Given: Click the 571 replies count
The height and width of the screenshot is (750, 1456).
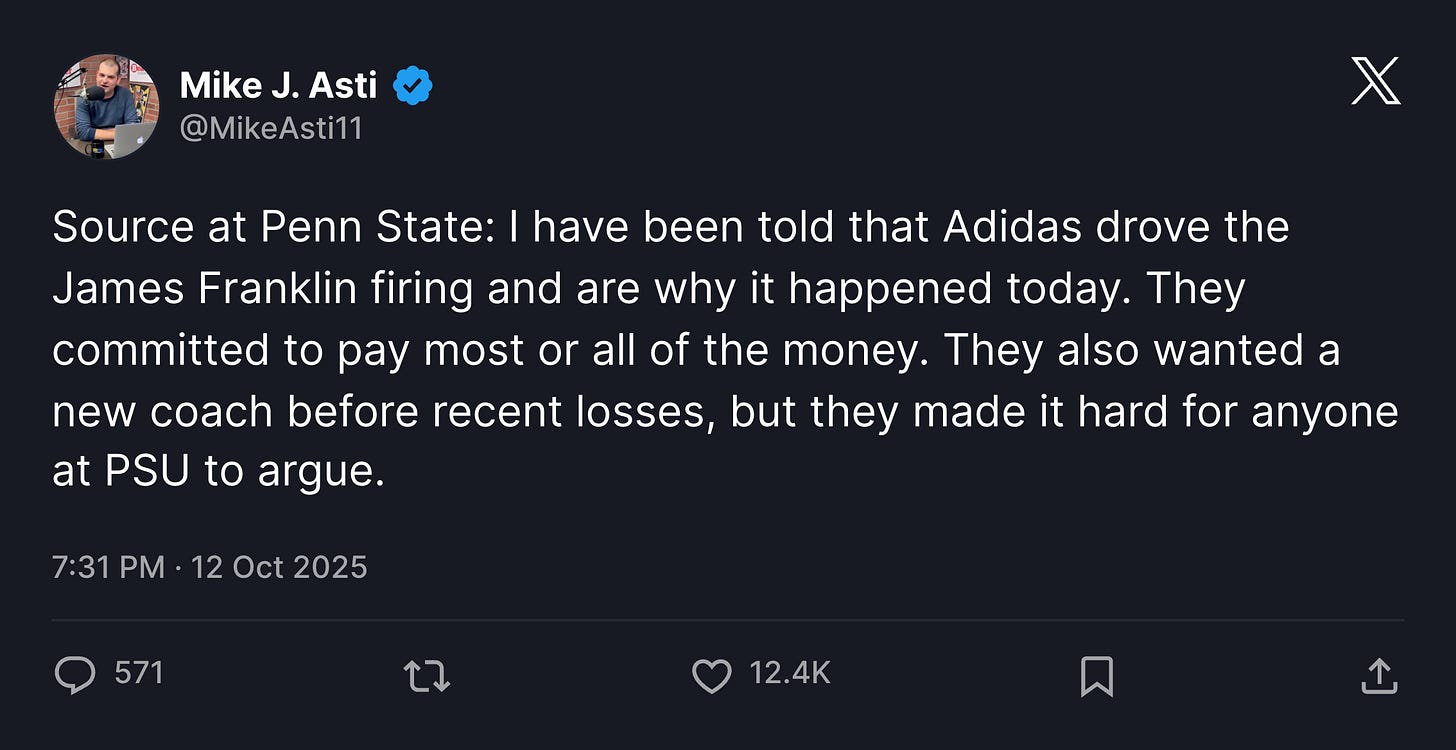Looking at the screenshot, I should tap(138, 673).
